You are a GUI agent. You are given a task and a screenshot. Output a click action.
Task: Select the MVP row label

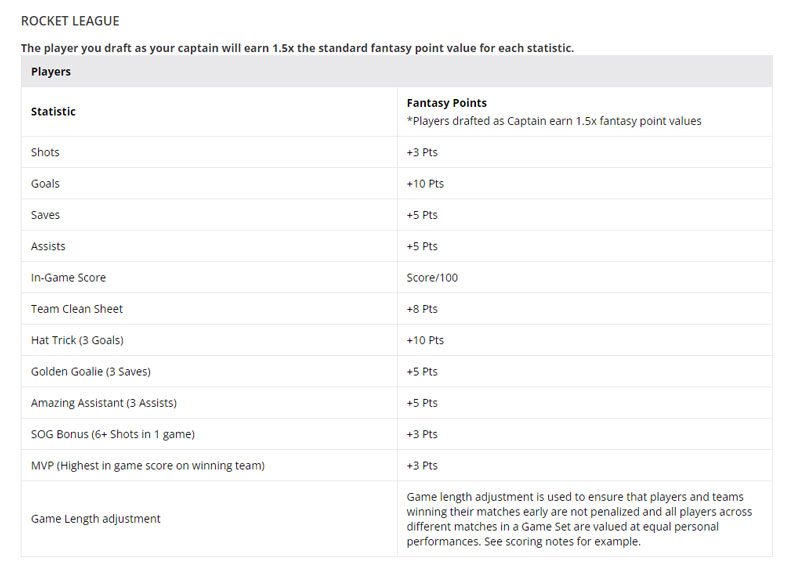(x=148, y=466)
